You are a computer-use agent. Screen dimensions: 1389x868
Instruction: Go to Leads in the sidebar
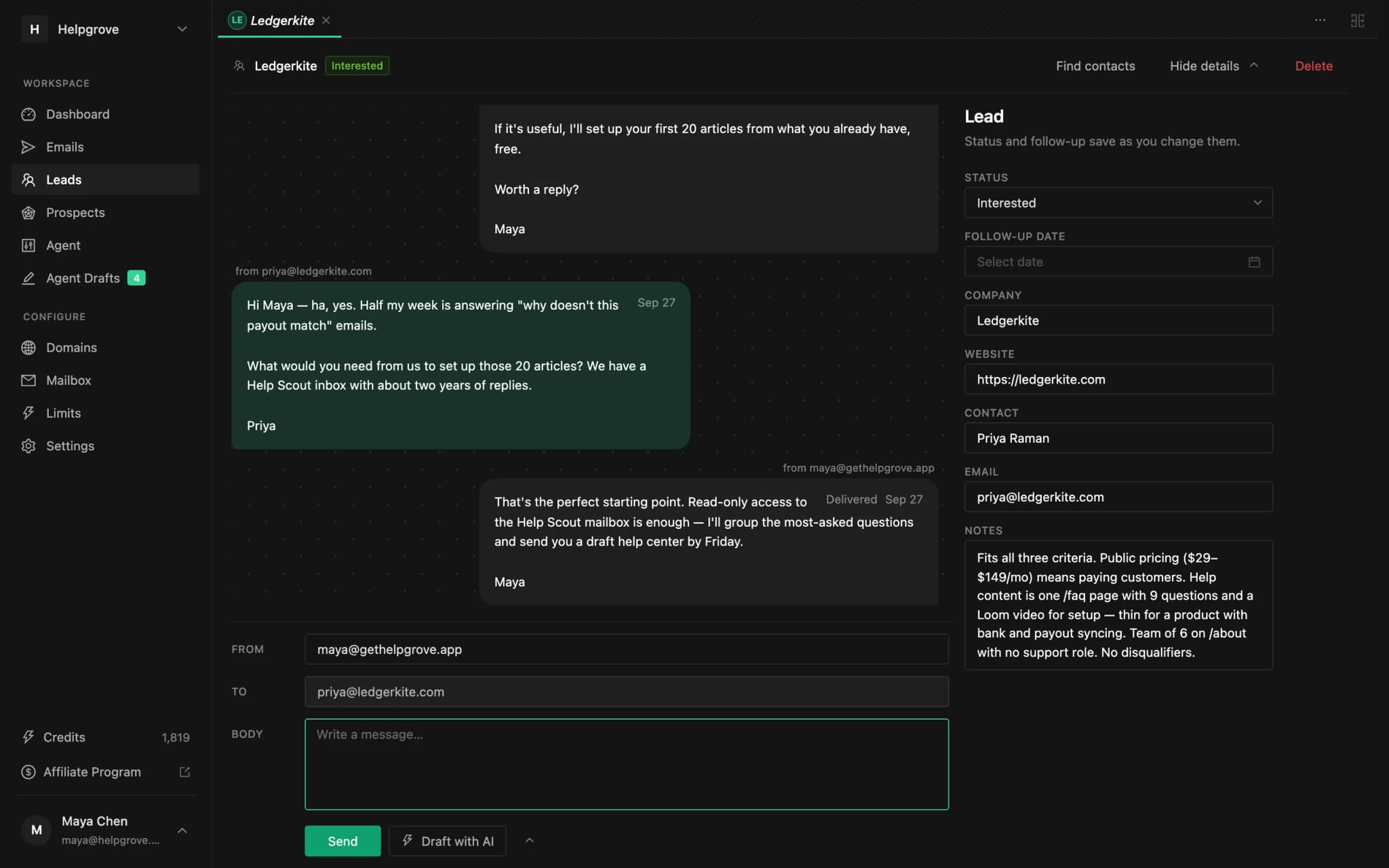(x=106, y=180)
